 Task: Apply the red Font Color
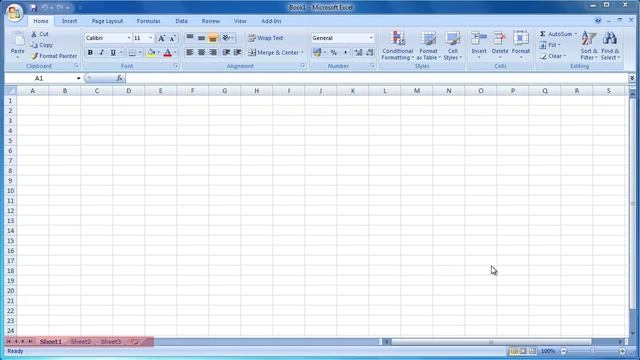coord(167,53)
